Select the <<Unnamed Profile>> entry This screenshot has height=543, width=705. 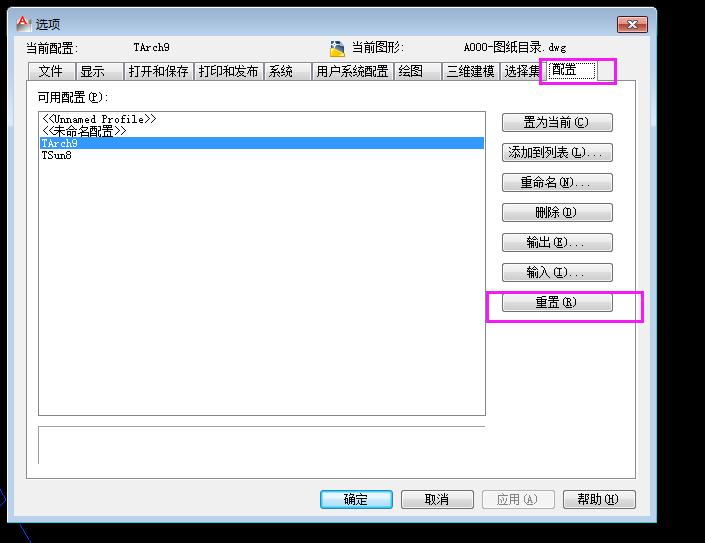262,119
